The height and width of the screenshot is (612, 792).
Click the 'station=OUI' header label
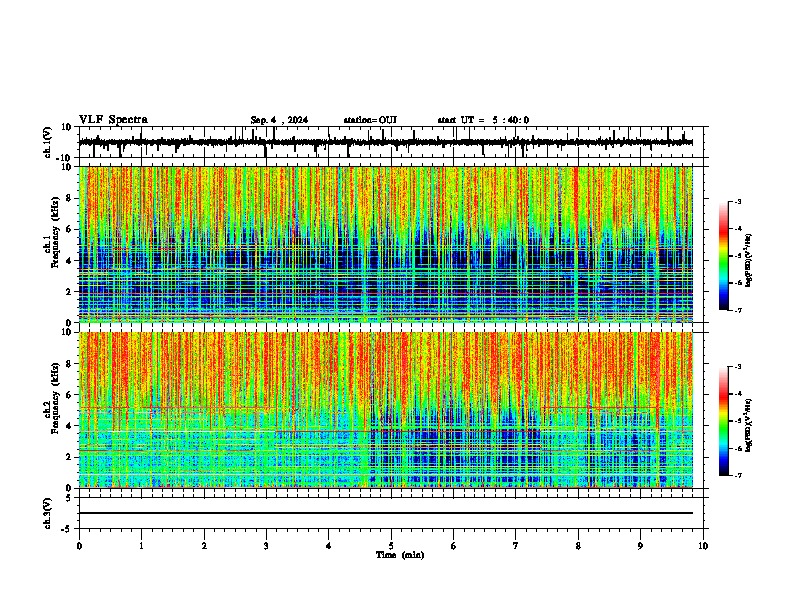[370, 120]
